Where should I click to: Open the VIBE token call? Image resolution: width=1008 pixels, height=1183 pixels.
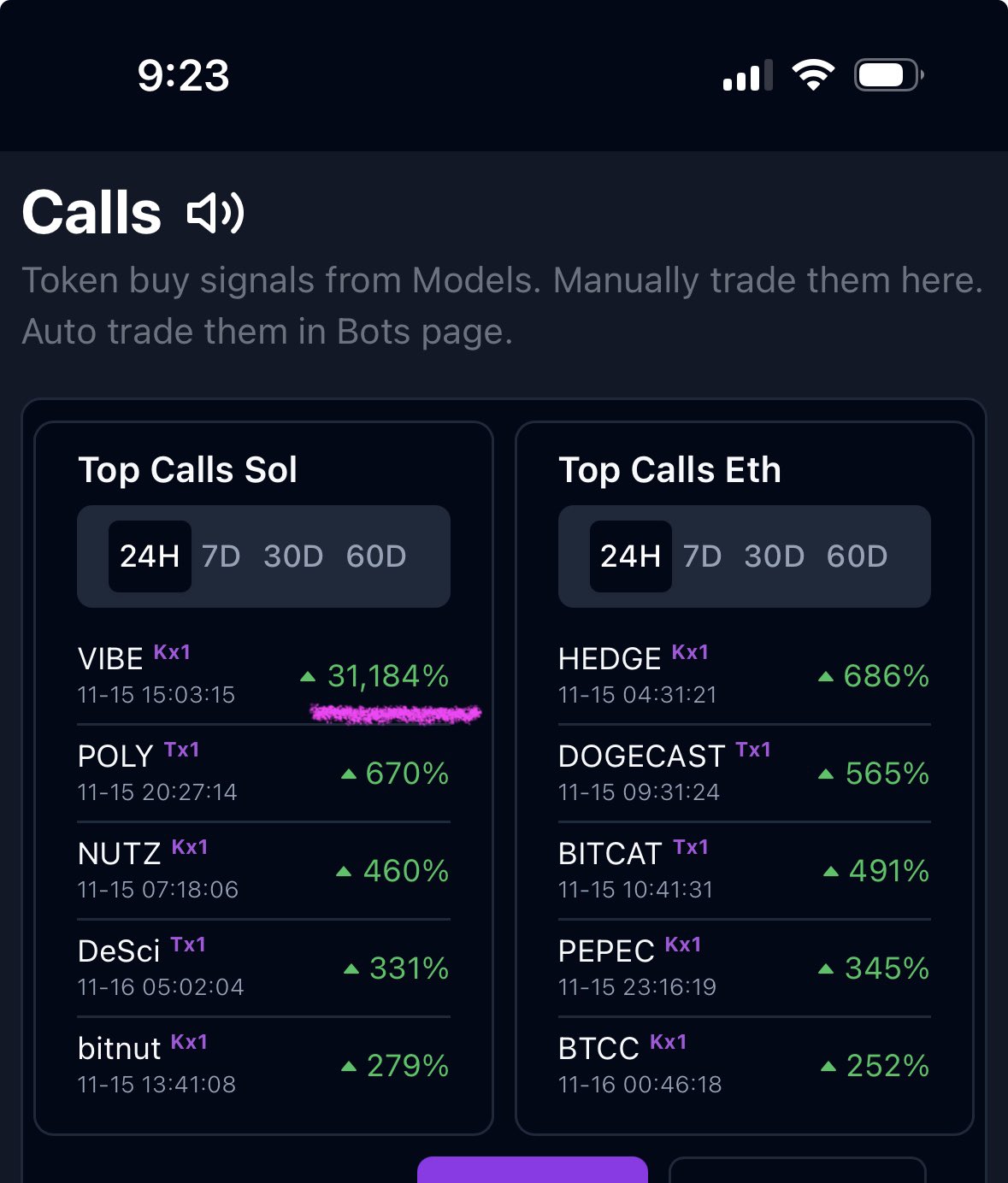263,676
